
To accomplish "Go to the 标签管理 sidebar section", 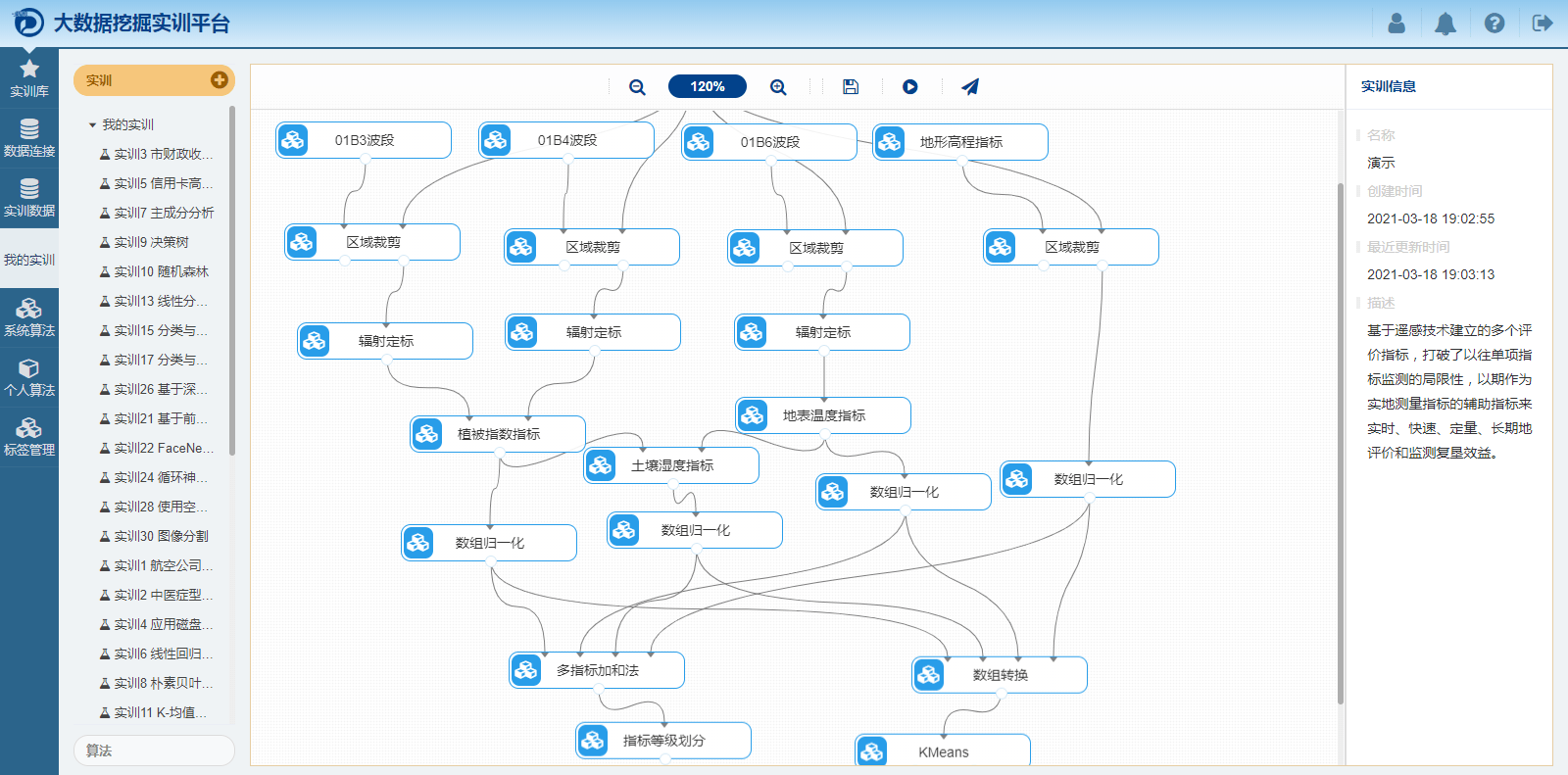I will point(29,438).
